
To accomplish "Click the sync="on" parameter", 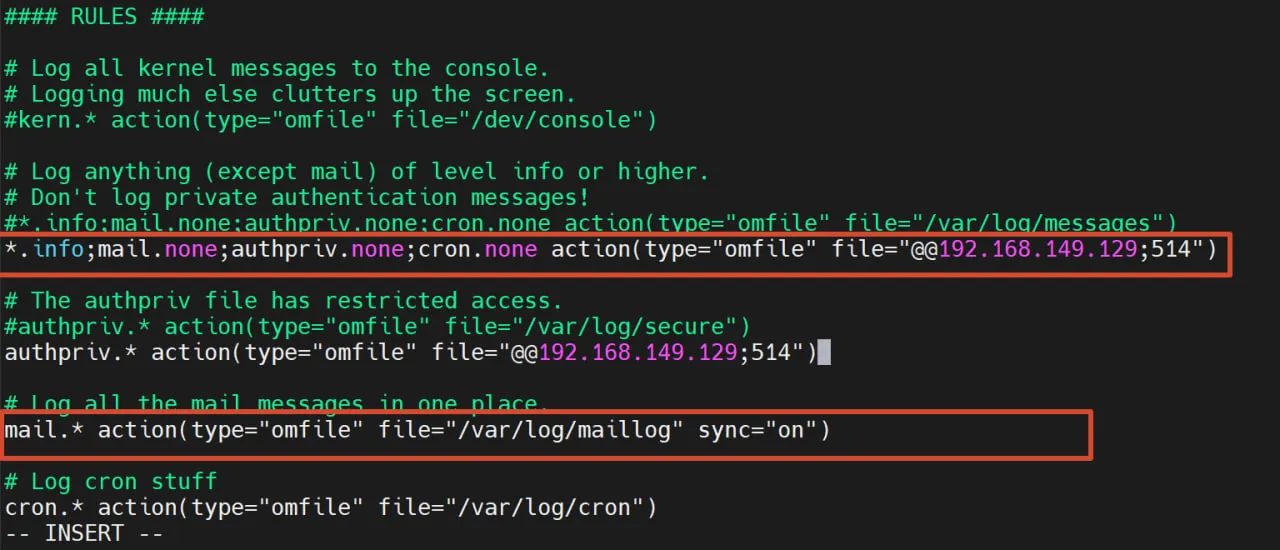I will point(757,430).
